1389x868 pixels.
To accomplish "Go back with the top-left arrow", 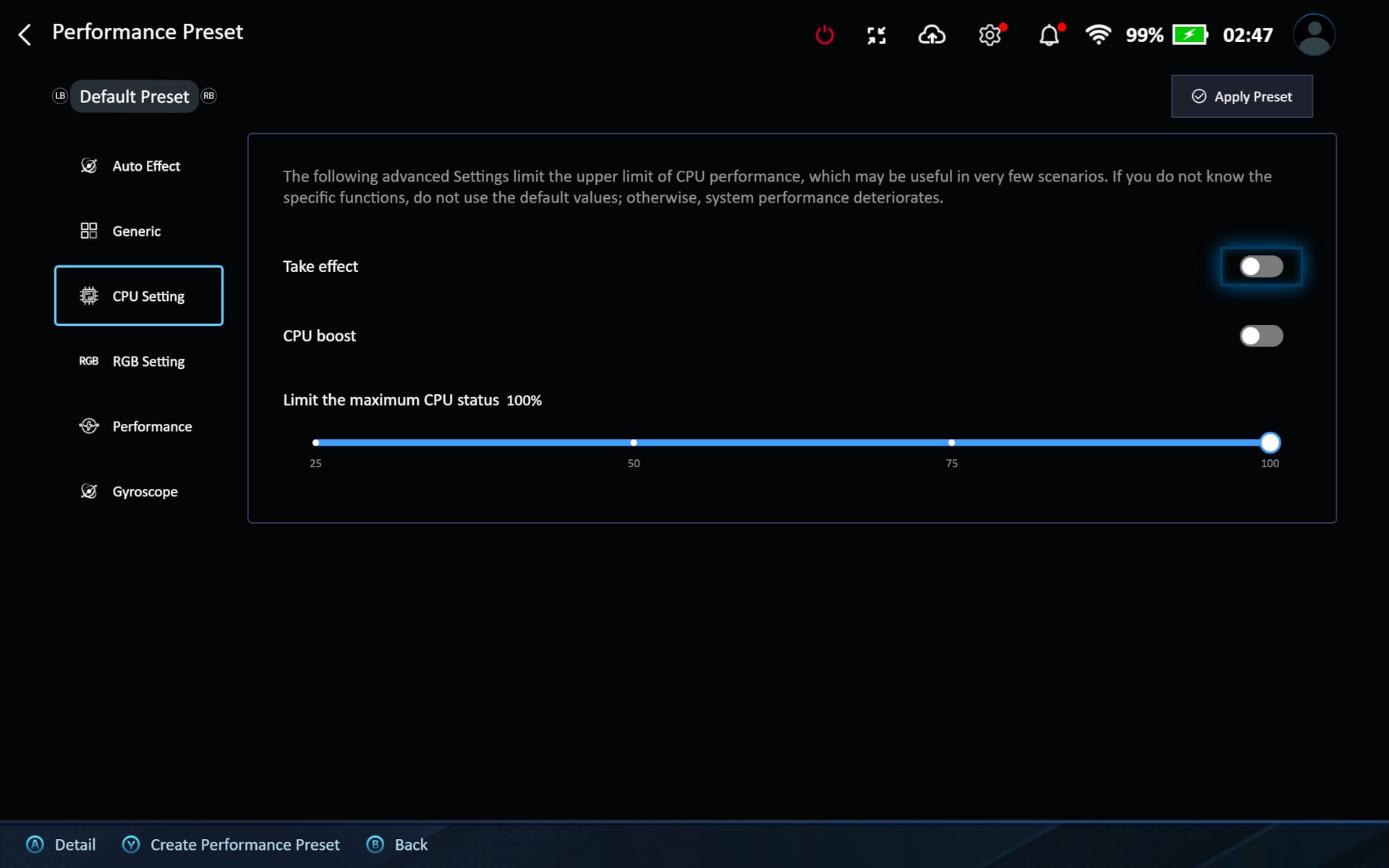I will click(25, 34).
